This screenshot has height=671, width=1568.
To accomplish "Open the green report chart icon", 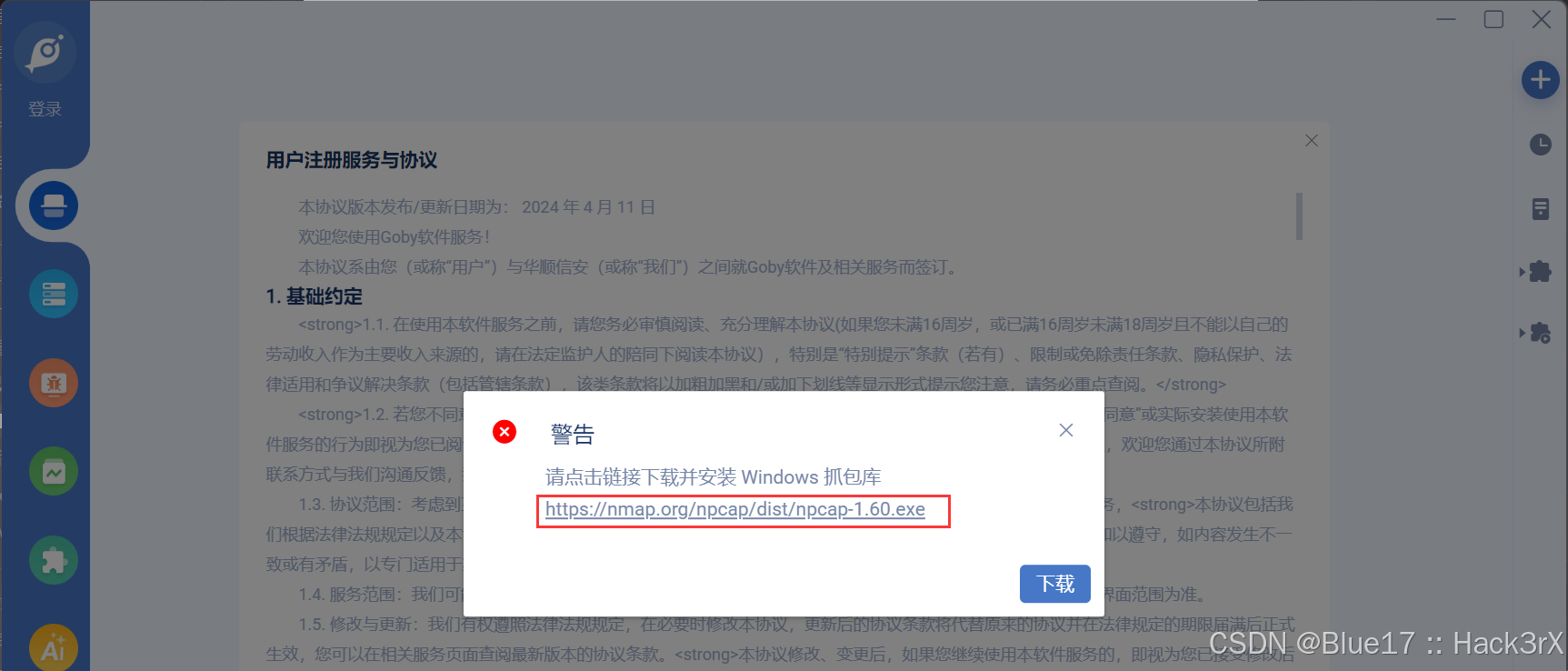I will click(54, 471).
